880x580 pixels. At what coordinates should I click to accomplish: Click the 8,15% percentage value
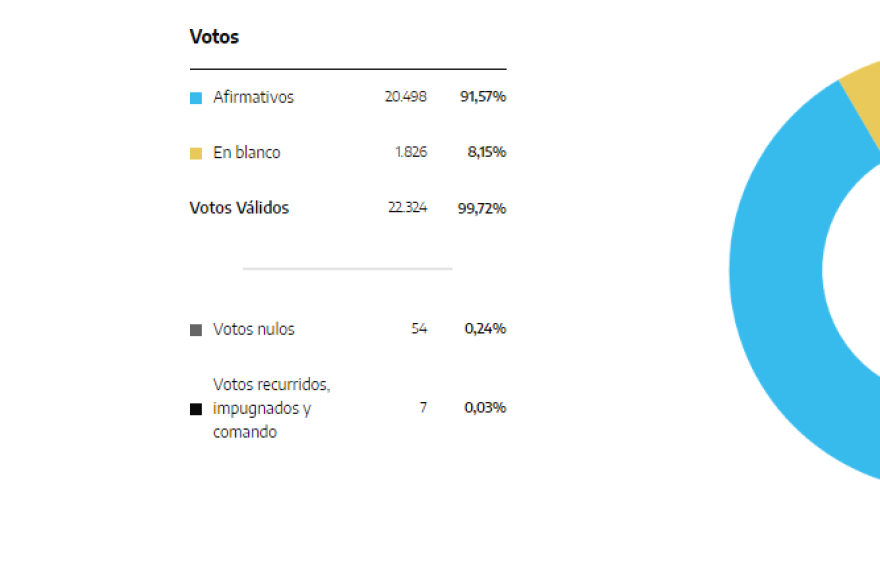coord(487,152)
